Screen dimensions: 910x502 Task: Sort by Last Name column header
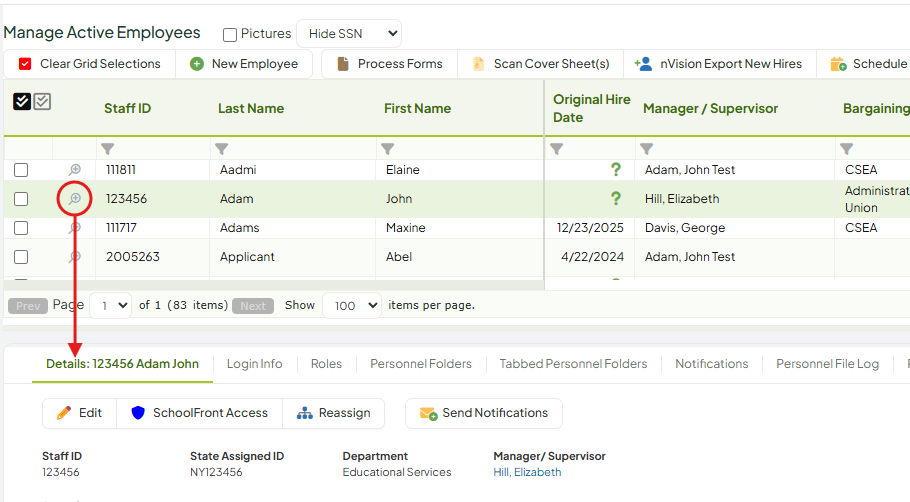(x=251, y=109)
